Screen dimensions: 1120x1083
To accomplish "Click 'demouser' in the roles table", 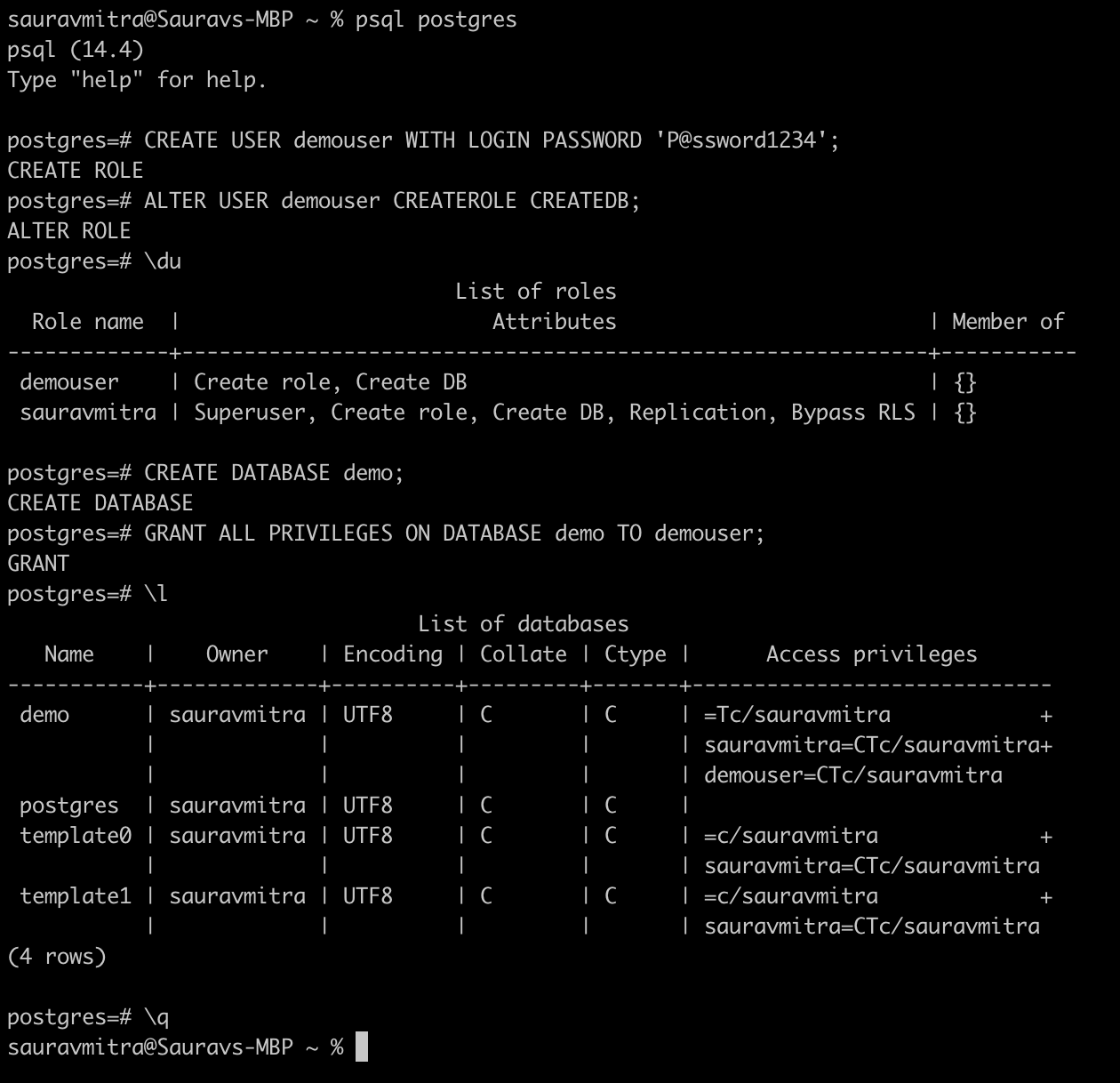I will [x=68, y=382].
